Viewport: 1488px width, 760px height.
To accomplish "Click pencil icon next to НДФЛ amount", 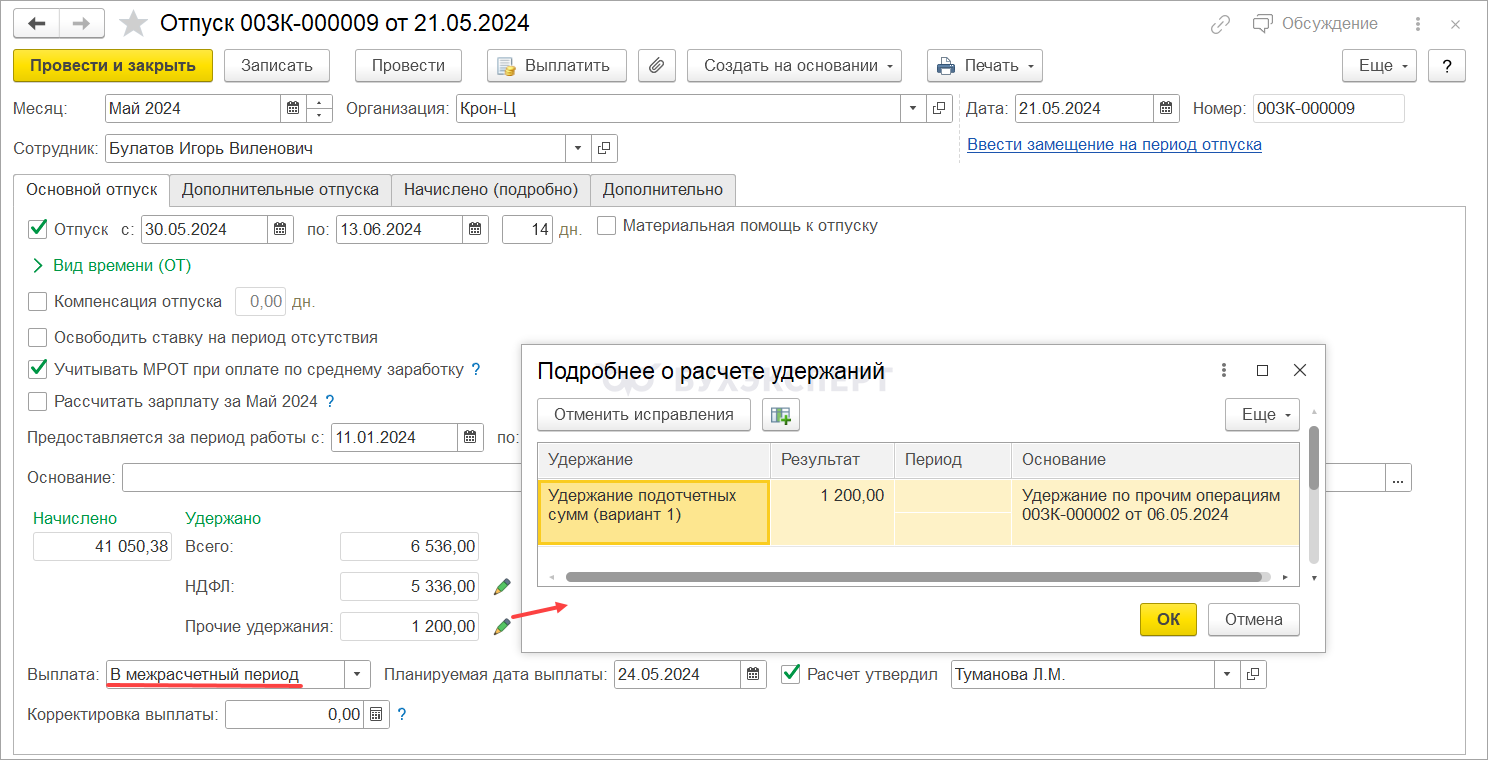I will pyautogui.click(x=502, y=586).
